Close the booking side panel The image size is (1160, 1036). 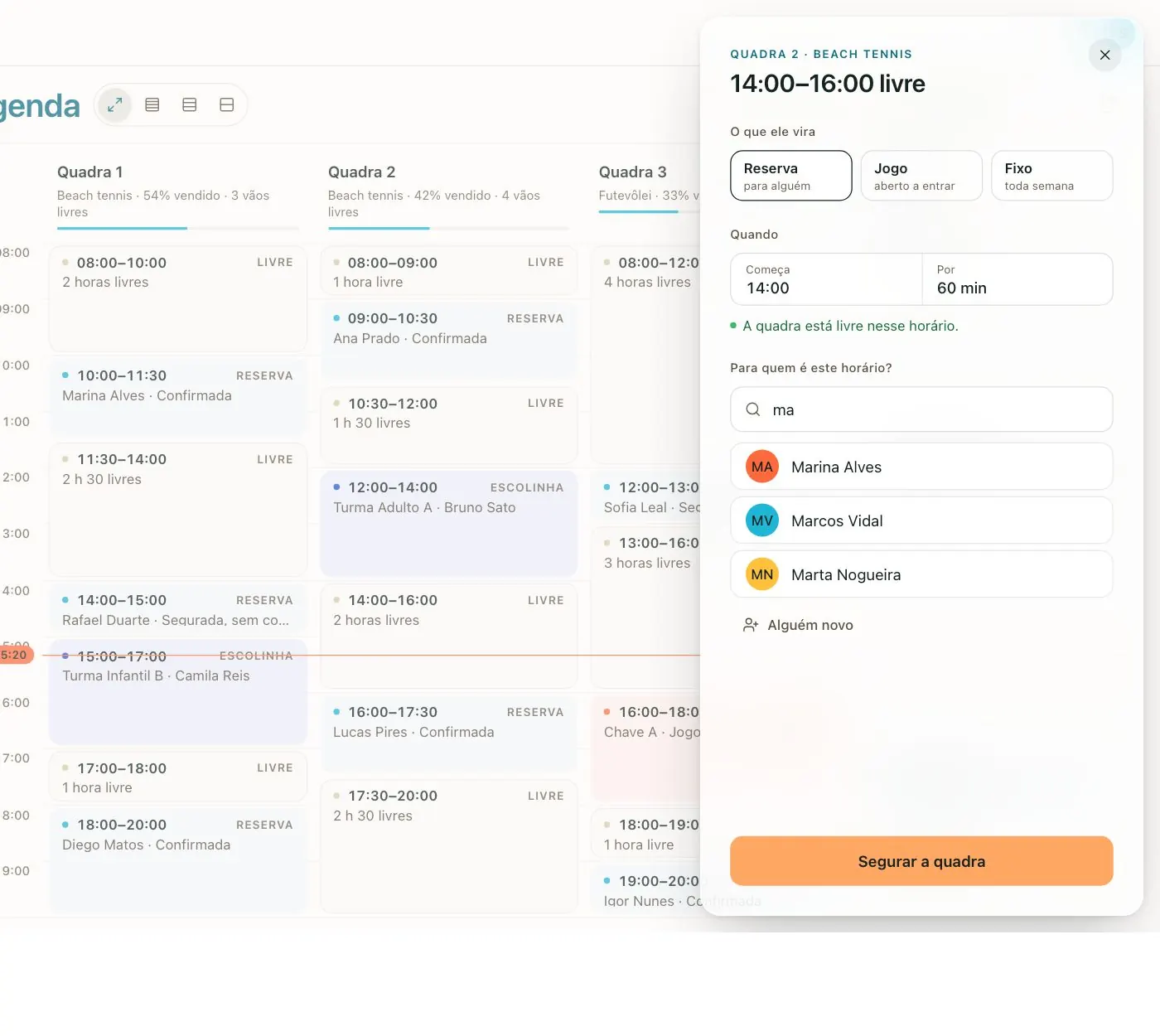tap(1104, 55)
